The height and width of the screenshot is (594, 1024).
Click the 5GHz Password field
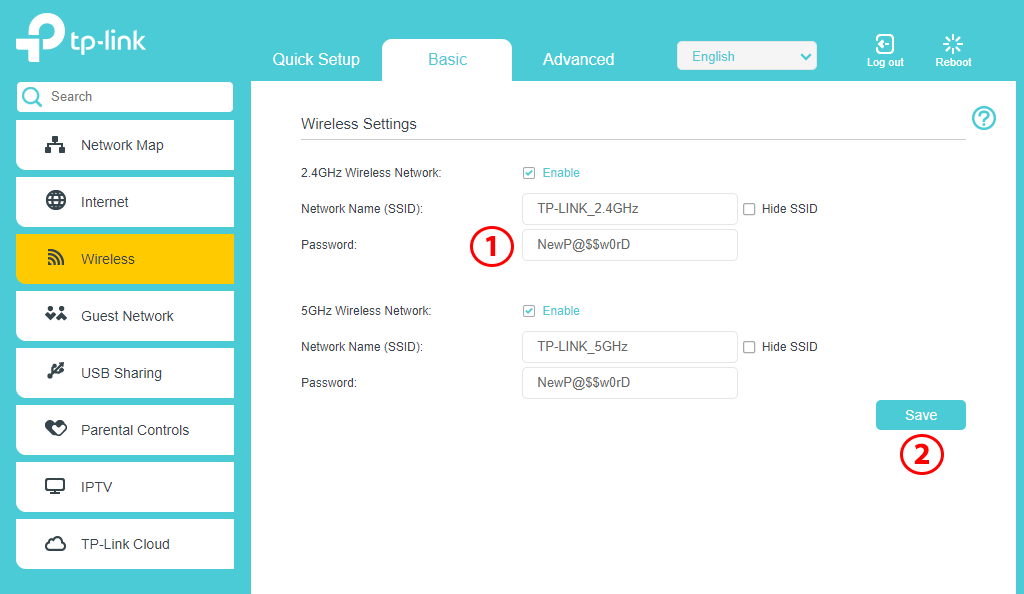click(x=630, y=383)
